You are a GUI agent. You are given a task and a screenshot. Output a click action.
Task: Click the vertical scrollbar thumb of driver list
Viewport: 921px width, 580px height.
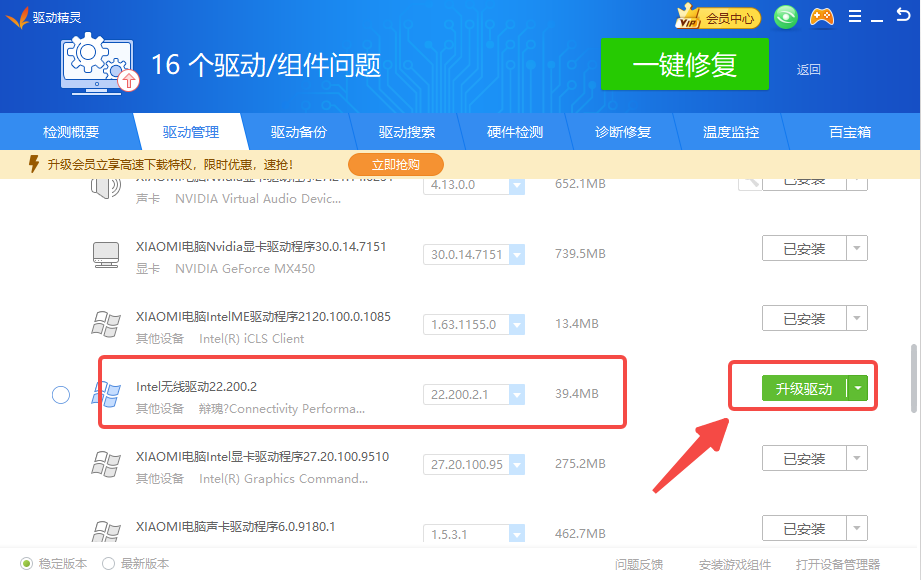pyautogui.click(x=912, y=378)
